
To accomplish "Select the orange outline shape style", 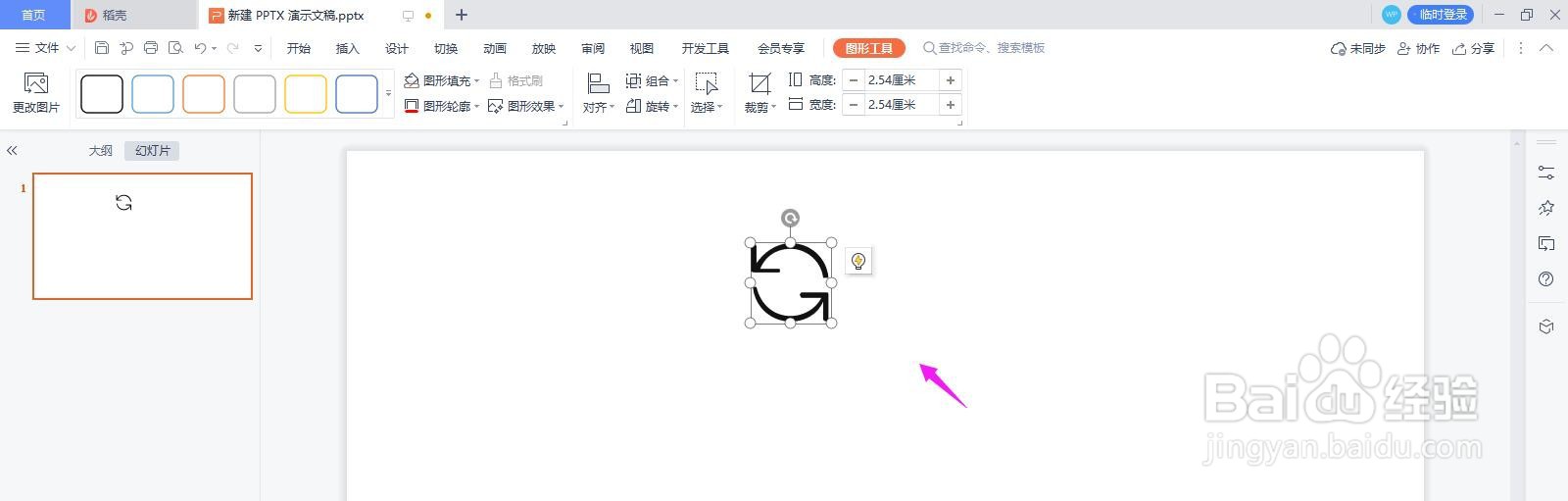I will click(204, 94).
